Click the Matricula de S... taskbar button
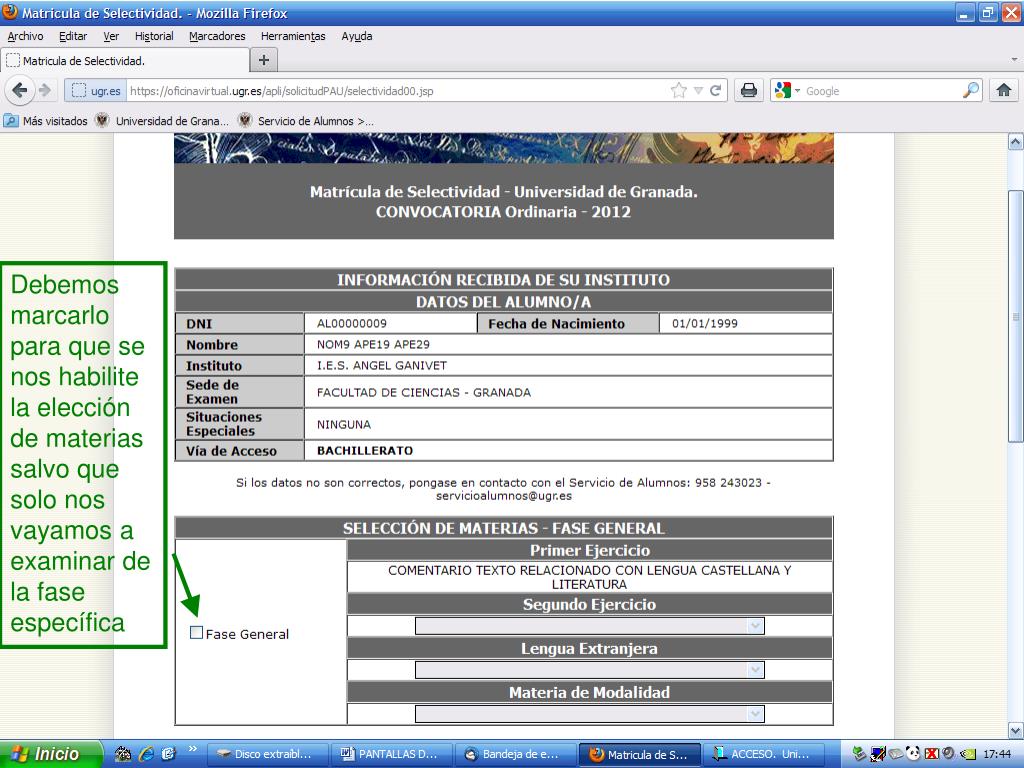1024x768 pixels. coord(640,754)
